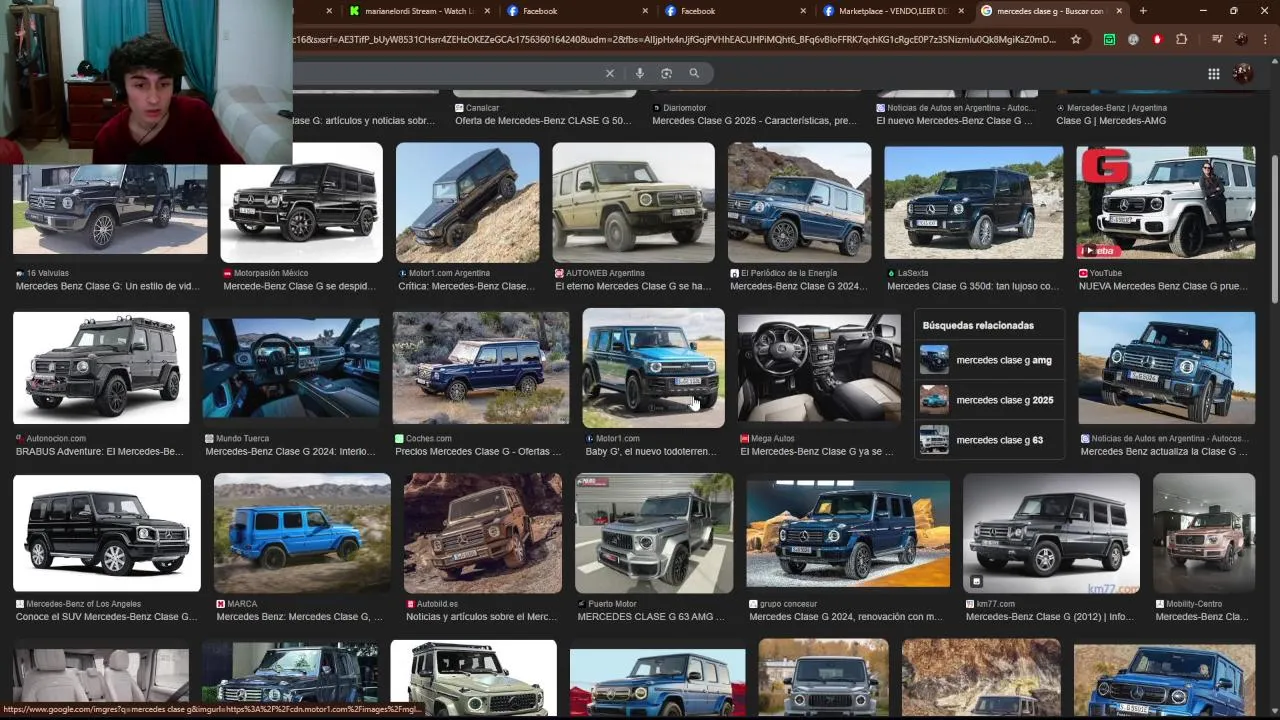Switch to the first Facebook tab

coord(575,11)
